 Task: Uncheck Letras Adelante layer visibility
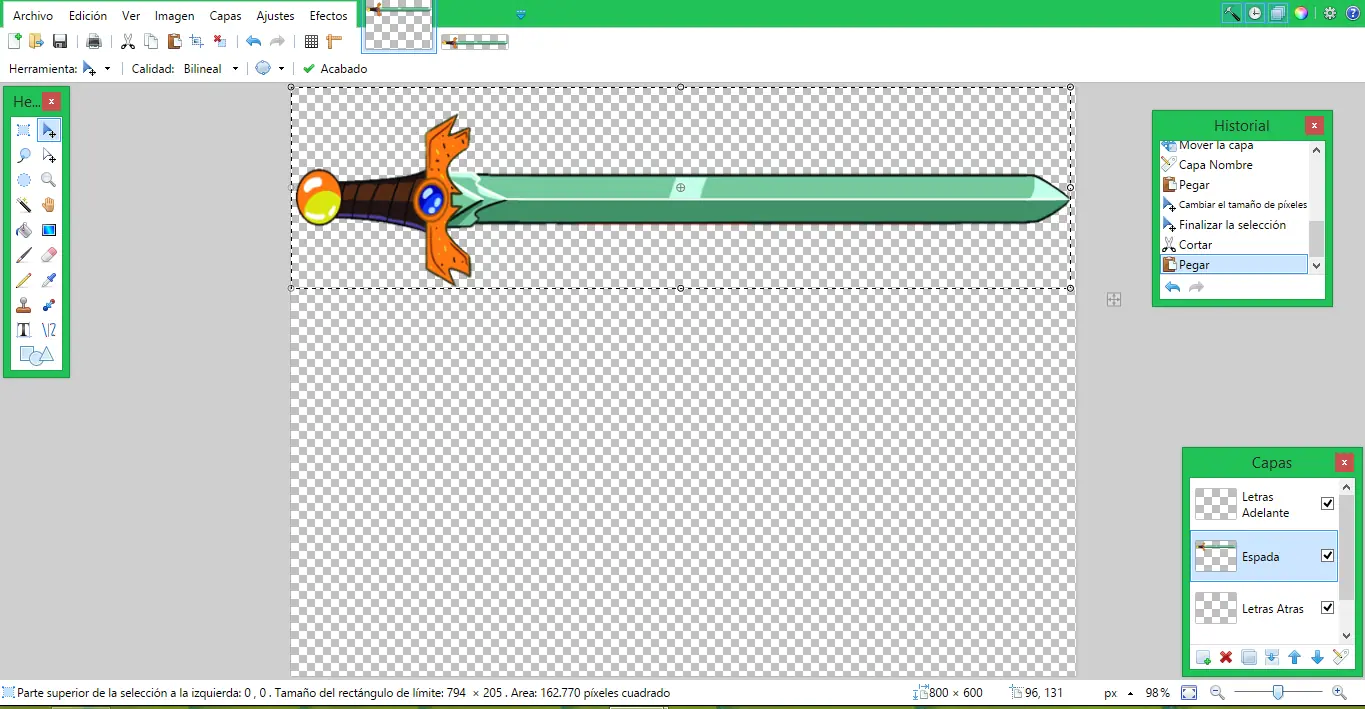tap(1328, 504)
